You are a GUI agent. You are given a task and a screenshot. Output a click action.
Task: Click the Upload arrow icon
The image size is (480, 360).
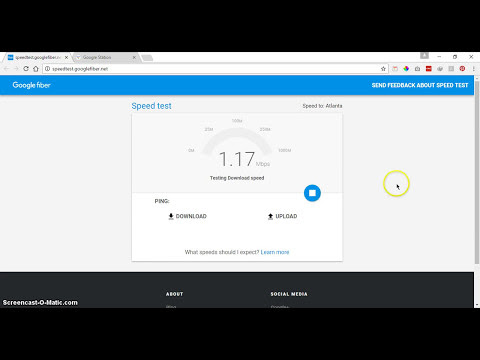pos(270,216)
